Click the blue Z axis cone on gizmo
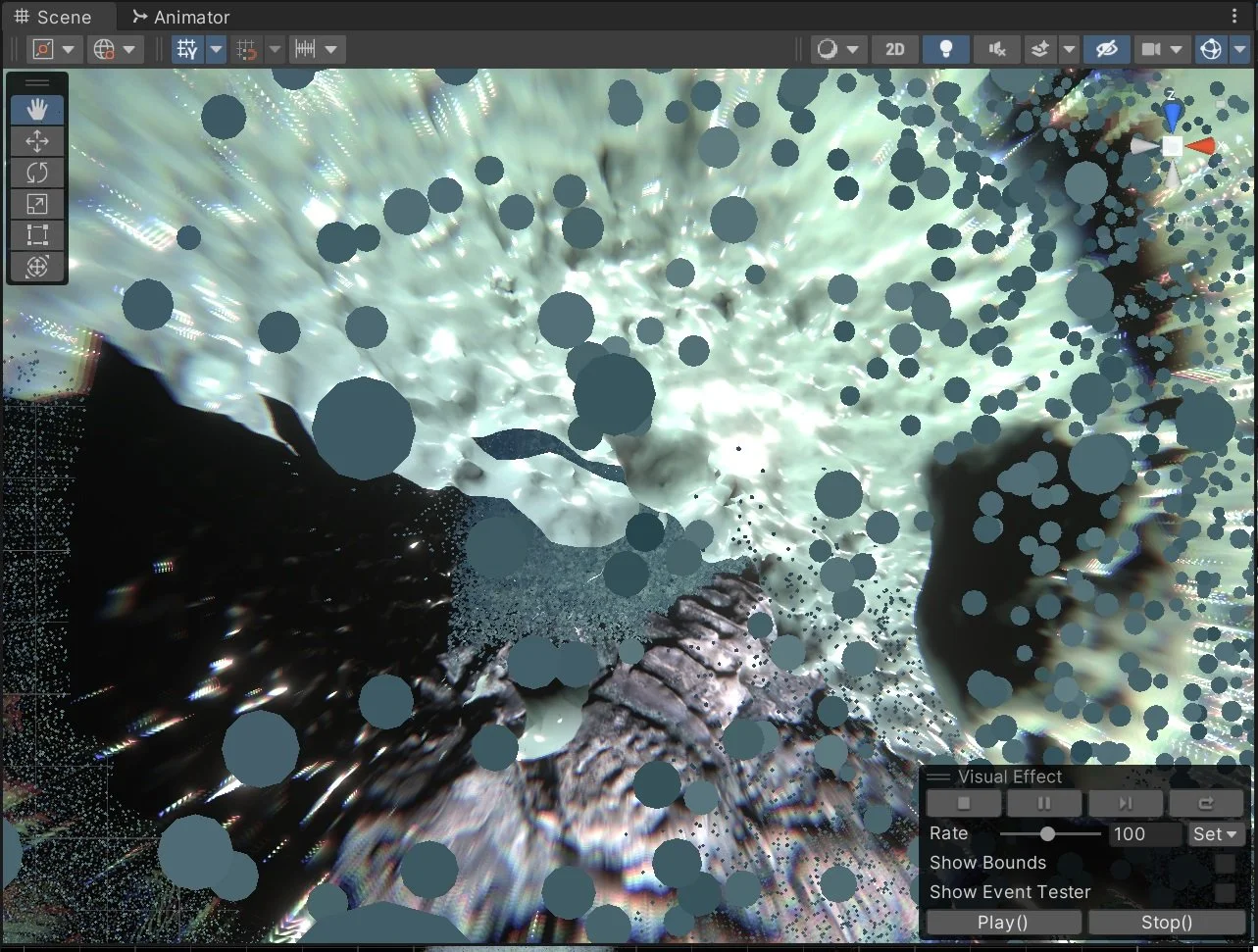 point(1173,117)
